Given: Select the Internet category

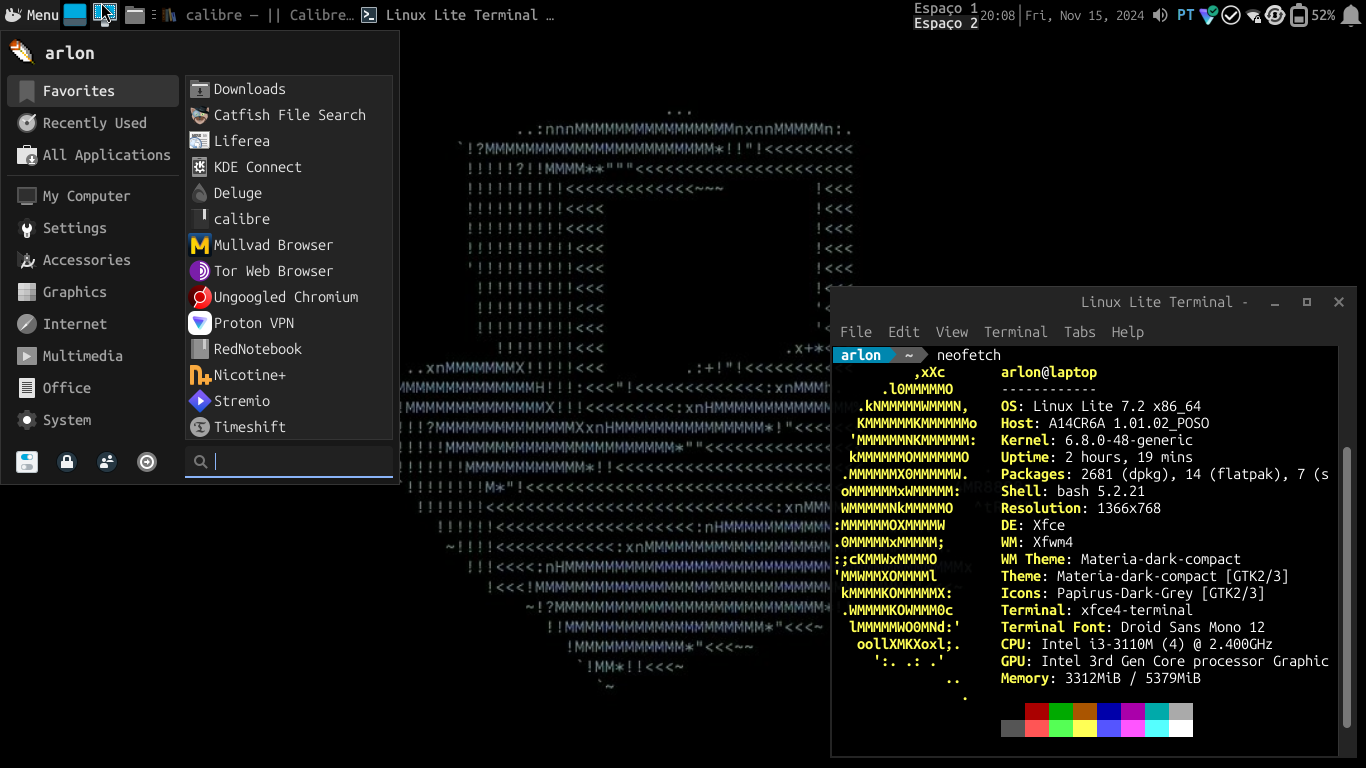Looking at the screenshot, I should (x=93, y=324).
